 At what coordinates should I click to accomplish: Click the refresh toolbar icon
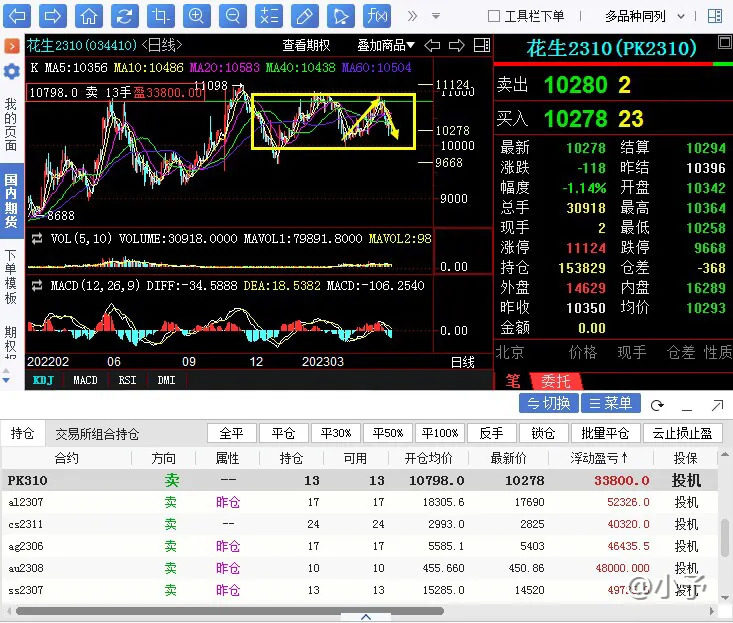point(124,16)
